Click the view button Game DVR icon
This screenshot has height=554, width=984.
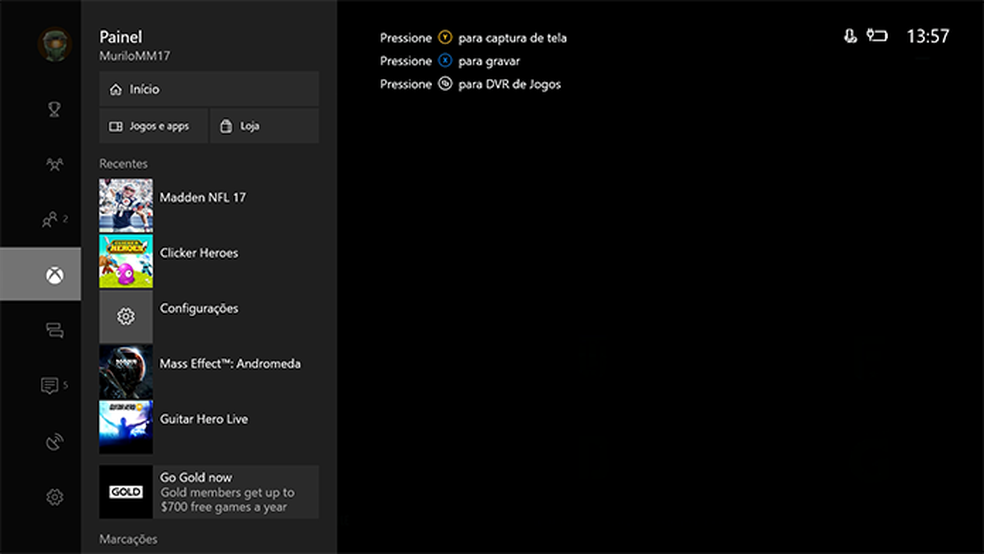445,83
